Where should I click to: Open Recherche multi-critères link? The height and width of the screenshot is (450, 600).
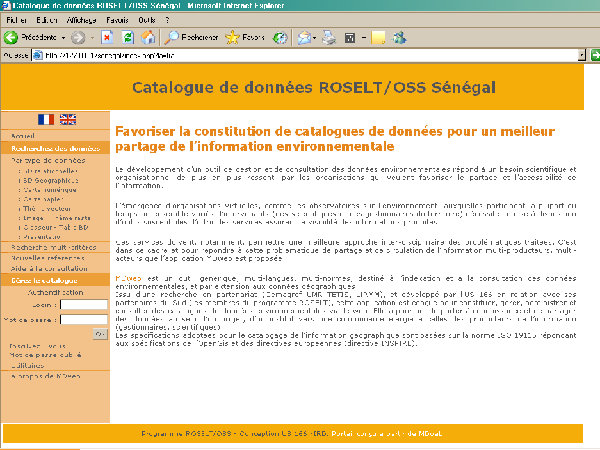(x=54, y=247)
